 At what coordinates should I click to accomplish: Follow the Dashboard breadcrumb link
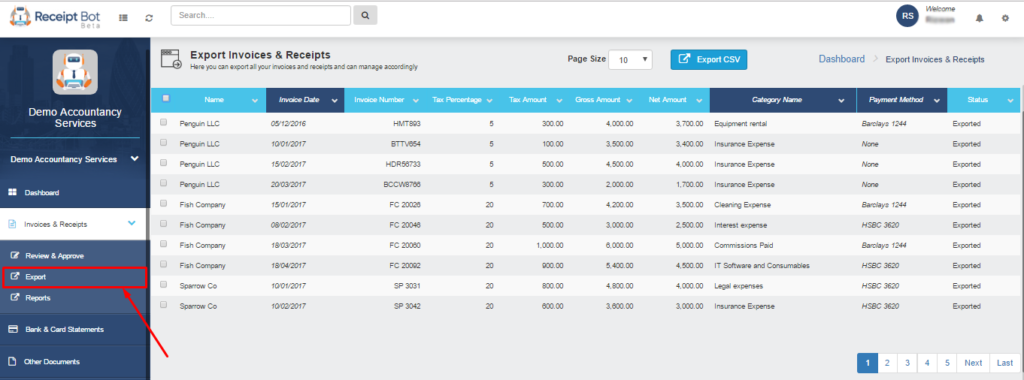point(842,59)
